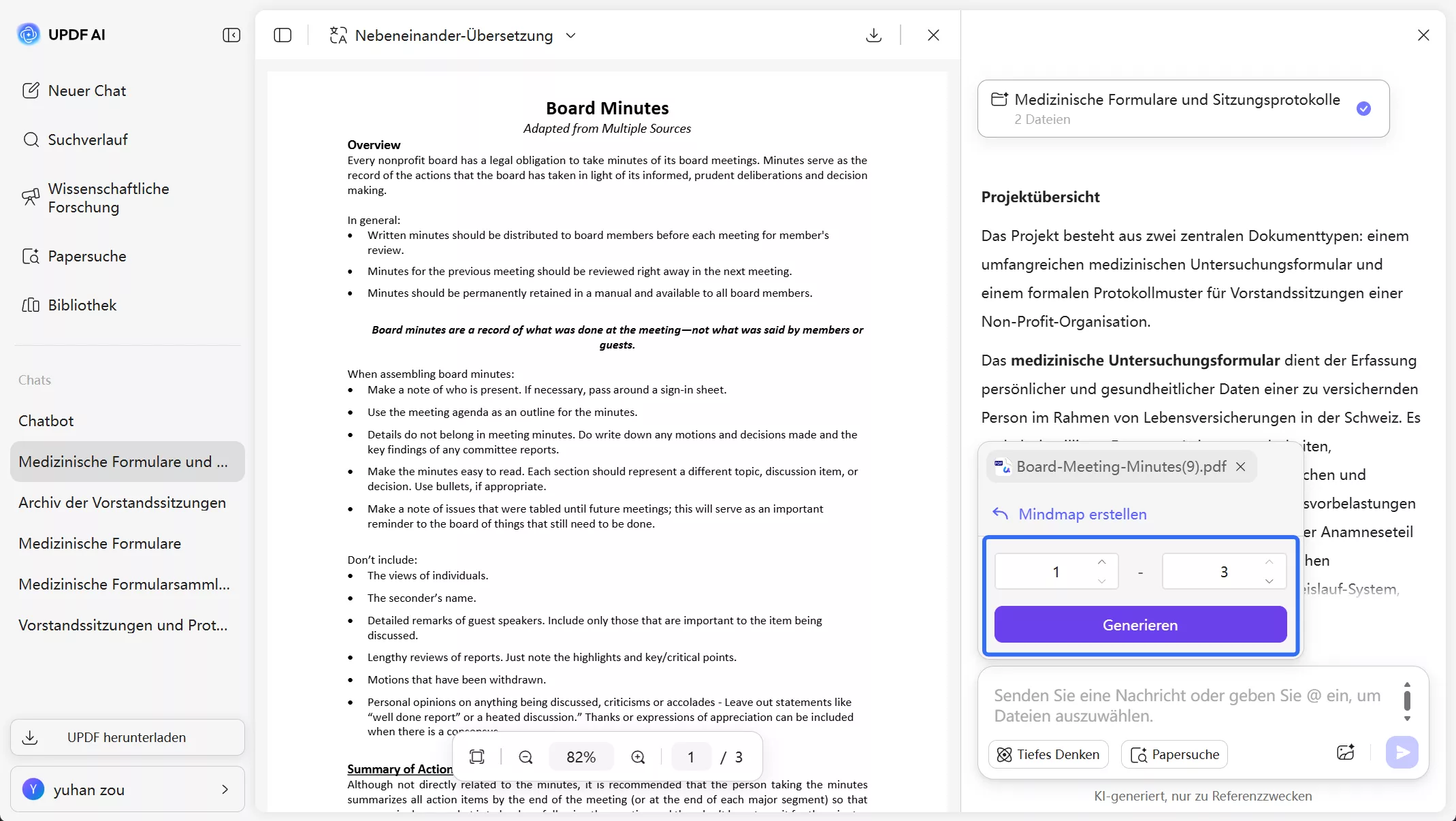Toggle the document thumbnail panel icon
Viewport: 1456px width, 821px height.
[x=282, y=35]
